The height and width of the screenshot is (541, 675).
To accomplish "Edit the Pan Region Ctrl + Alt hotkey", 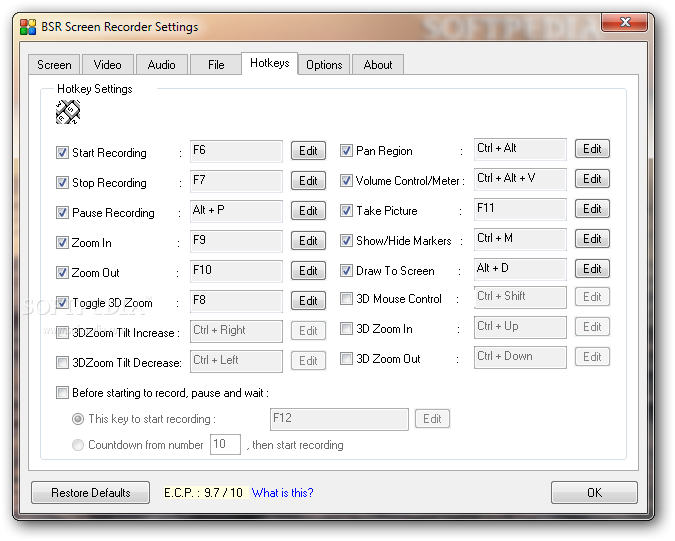I will [x=592, y=148].
